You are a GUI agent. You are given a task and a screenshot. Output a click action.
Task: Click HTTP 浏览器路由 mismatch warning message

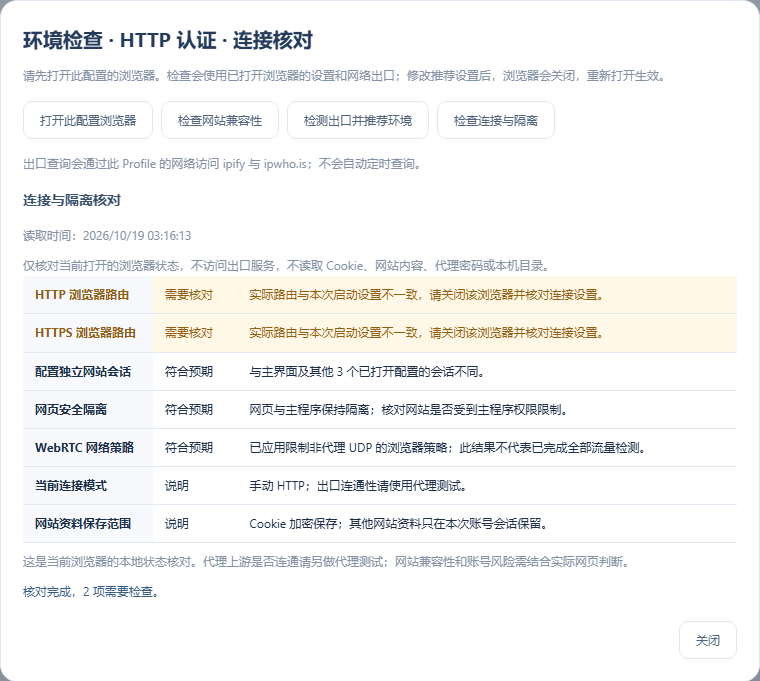426,295
